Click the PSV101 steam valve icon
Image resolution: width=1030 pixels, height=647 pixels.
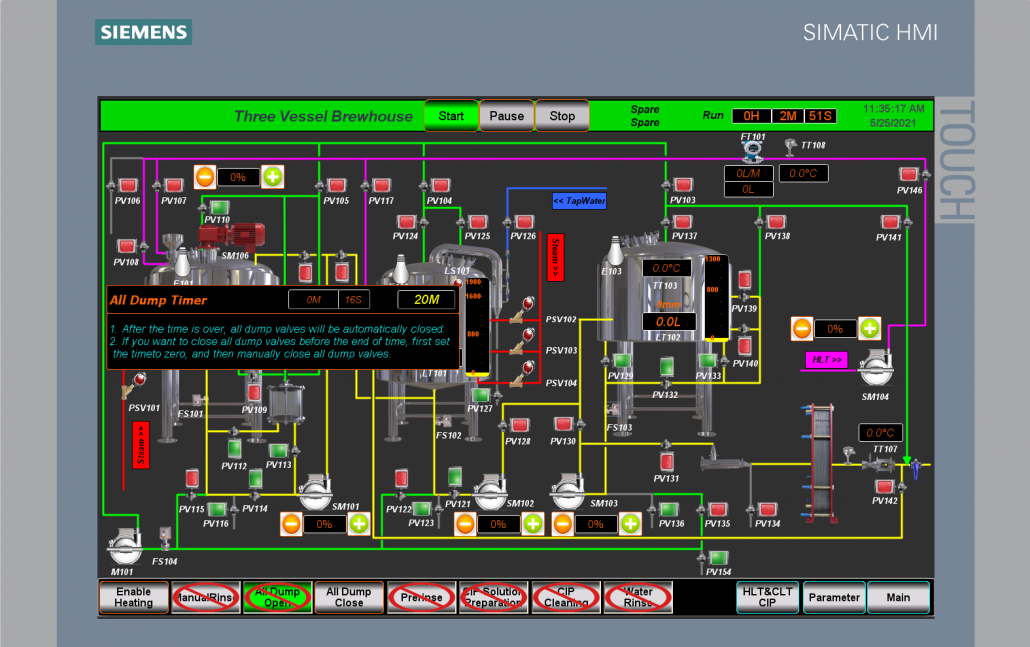point(133,386)
